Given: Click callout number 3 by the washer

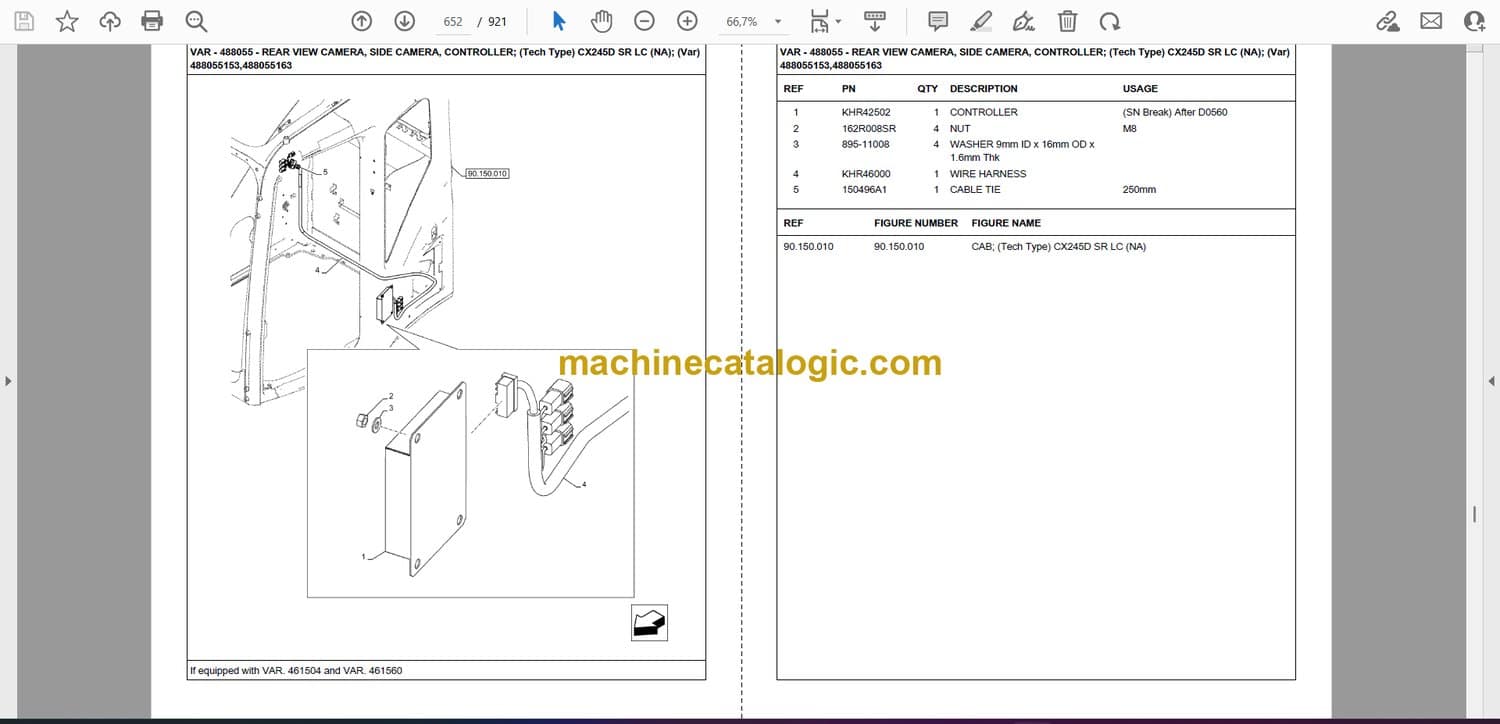Looking at the screenshot, I should (x=391, y=408).
